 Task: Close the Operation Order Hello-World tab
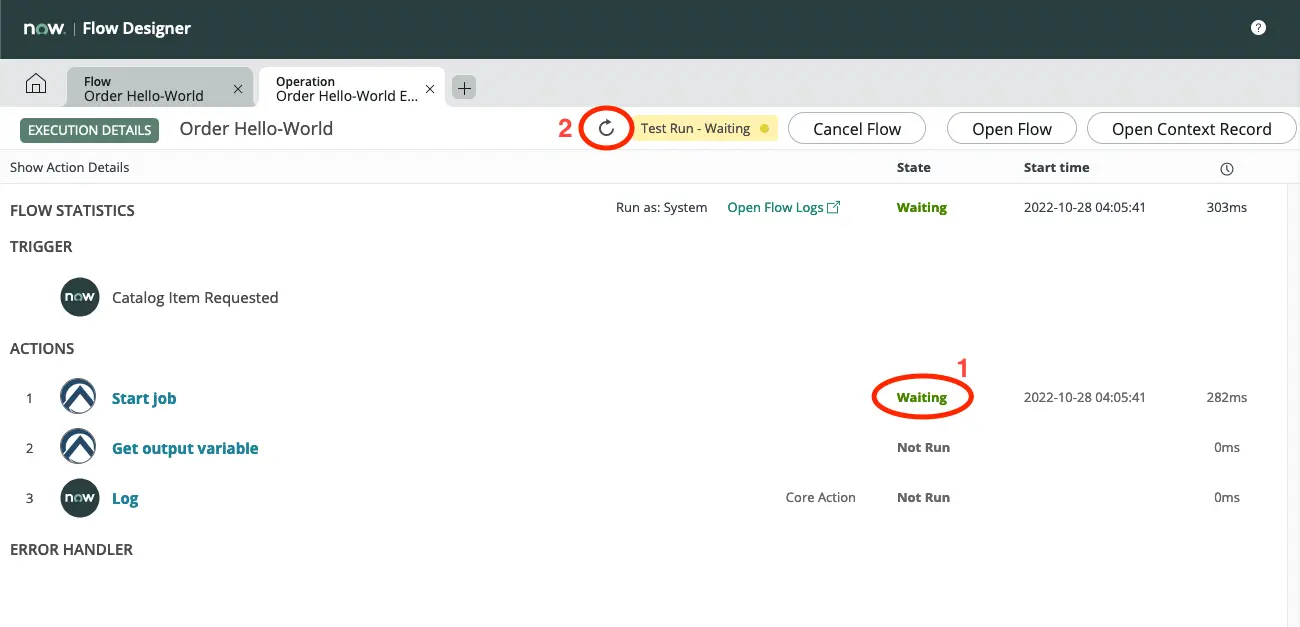(x=430, y=89)
